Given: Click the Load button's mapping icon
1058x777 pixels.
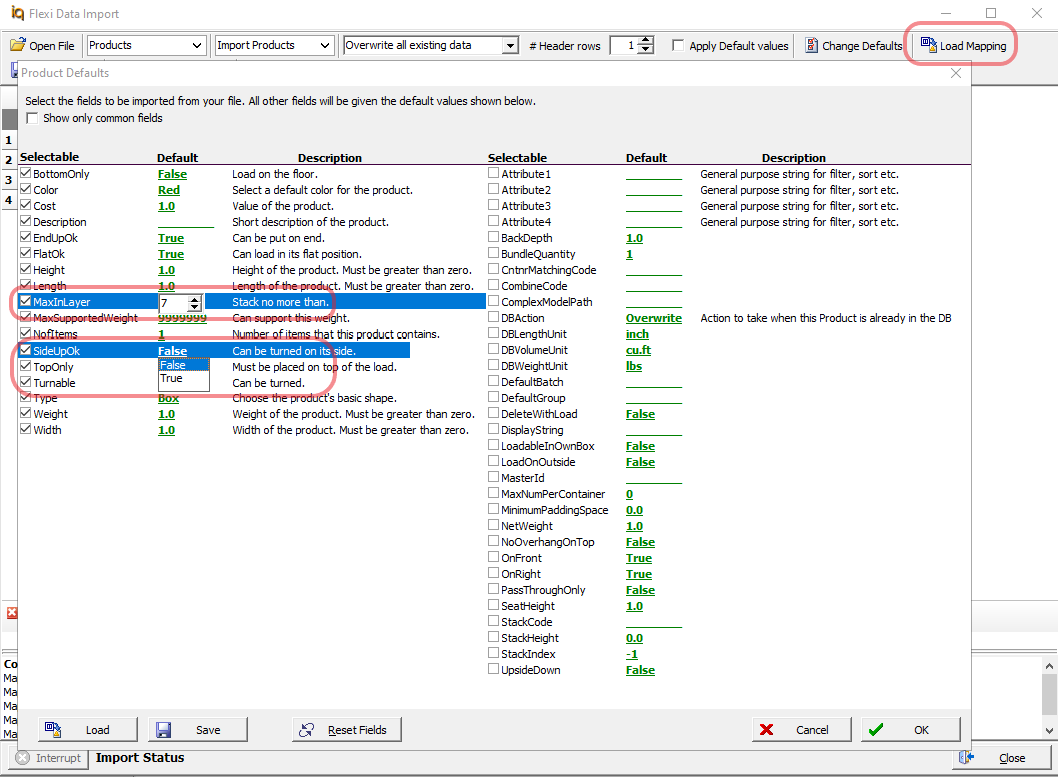Looking at the screenshot, I should [x=53, y=729].
